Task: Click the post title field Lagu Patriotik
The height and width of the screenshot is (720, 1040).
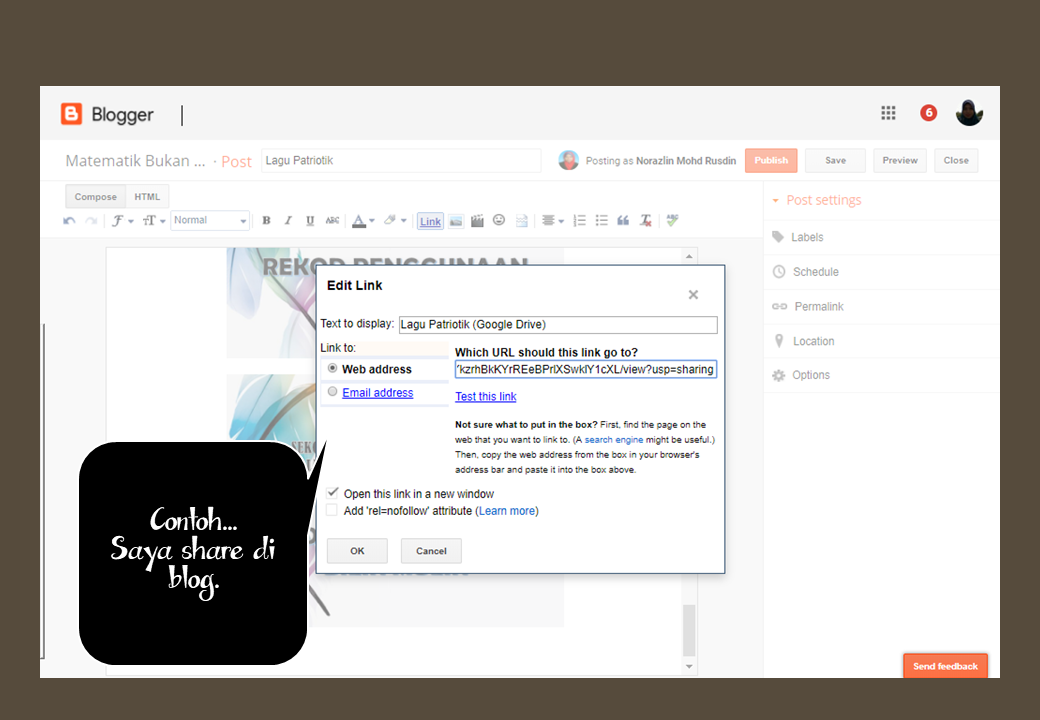Action: click(401, 160)
